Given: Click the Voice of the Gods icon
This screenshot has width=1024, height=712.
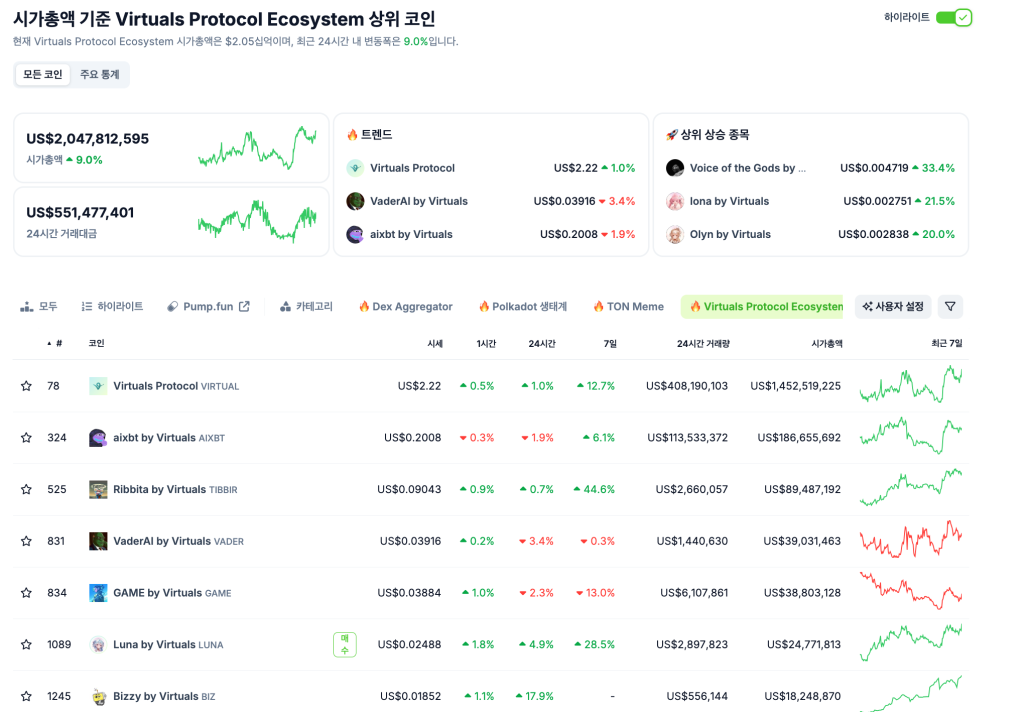Looking at the screenshot, I should (x=675, y=168).
